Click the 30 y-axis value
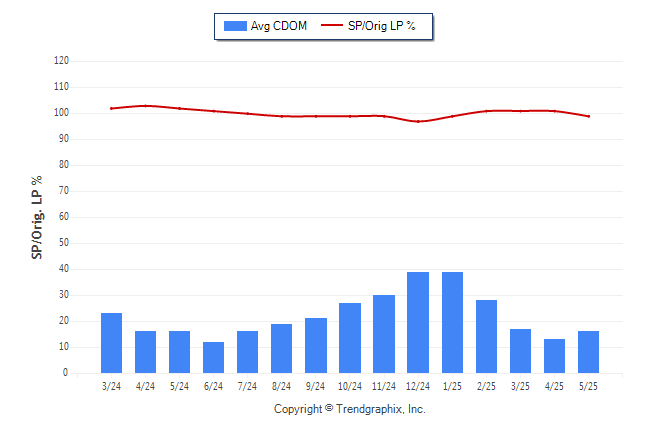The height and width of the screenshot is (434, 646). point(64,295)
